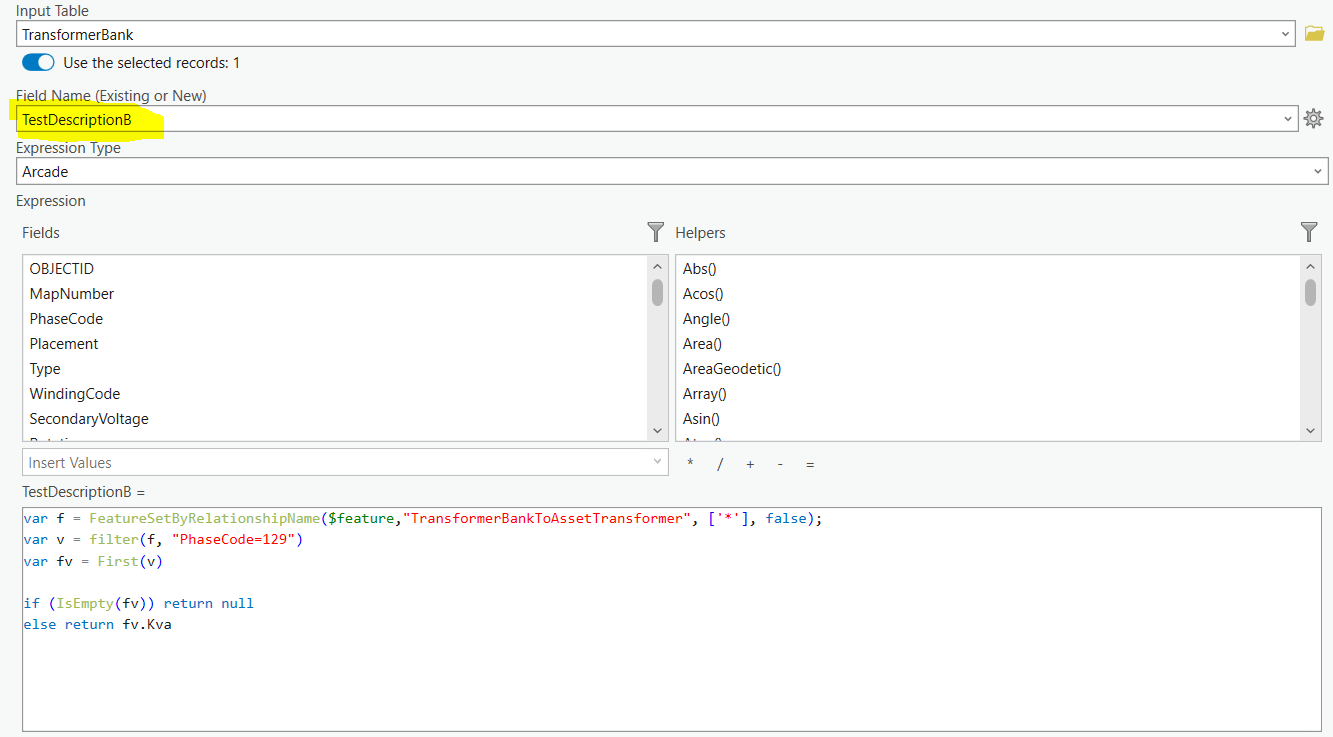Expand the Field Name combo box

coord(1288,118)
